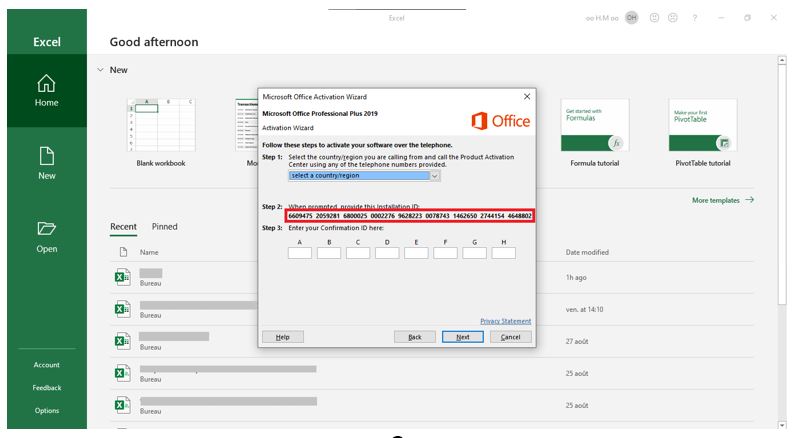This screenshot has height=438, width=796.
Task: Click the More templates link
Action: click(x=722, y=200)
